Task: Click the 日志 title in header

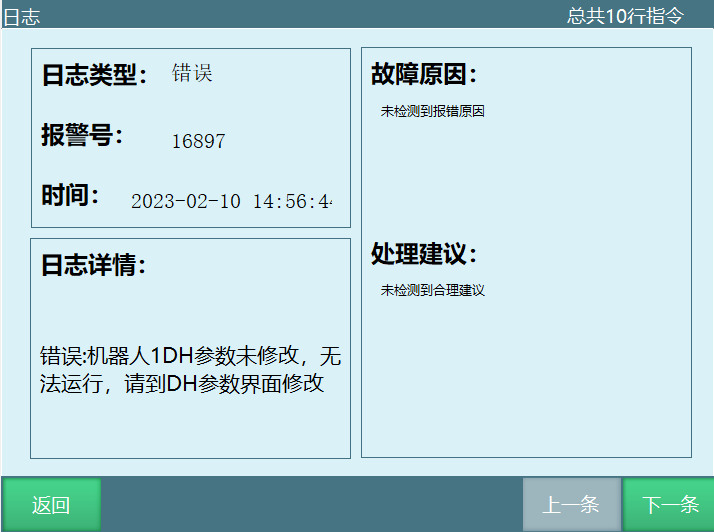Action: click(x=21, y=16)
